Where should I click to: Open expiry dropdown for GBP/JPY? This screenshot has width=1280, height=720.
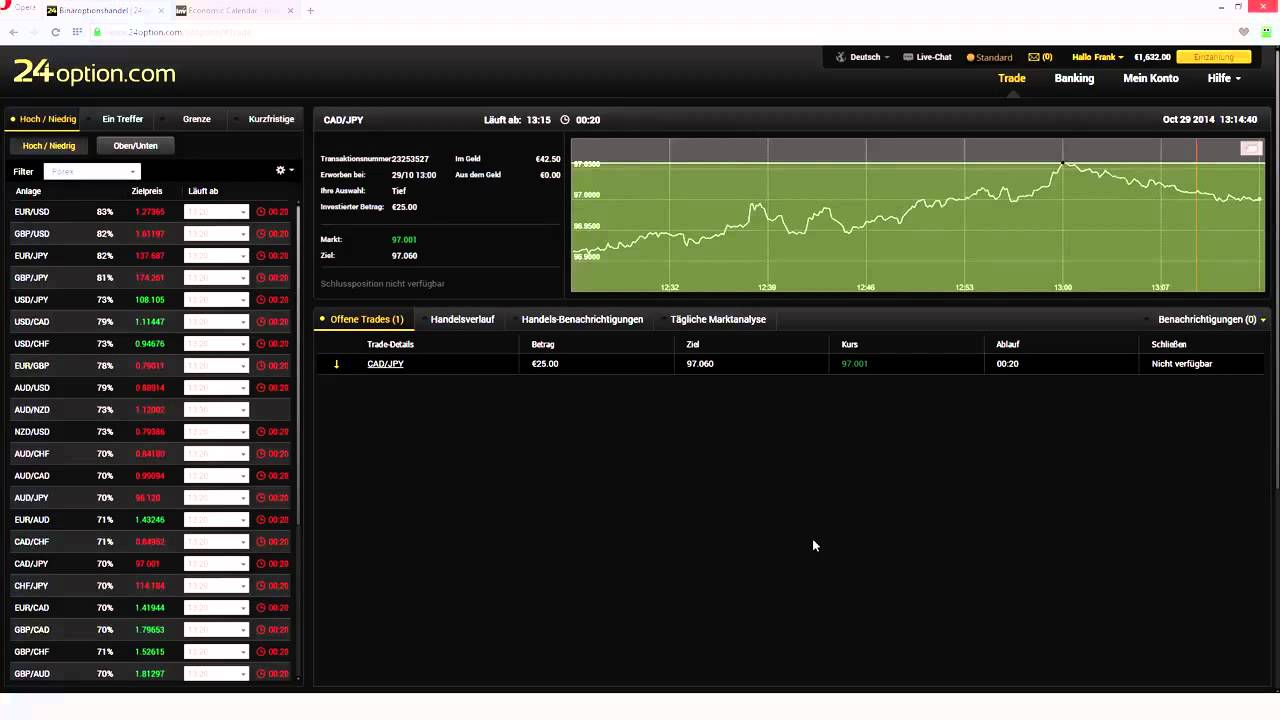tap(216, 278)
